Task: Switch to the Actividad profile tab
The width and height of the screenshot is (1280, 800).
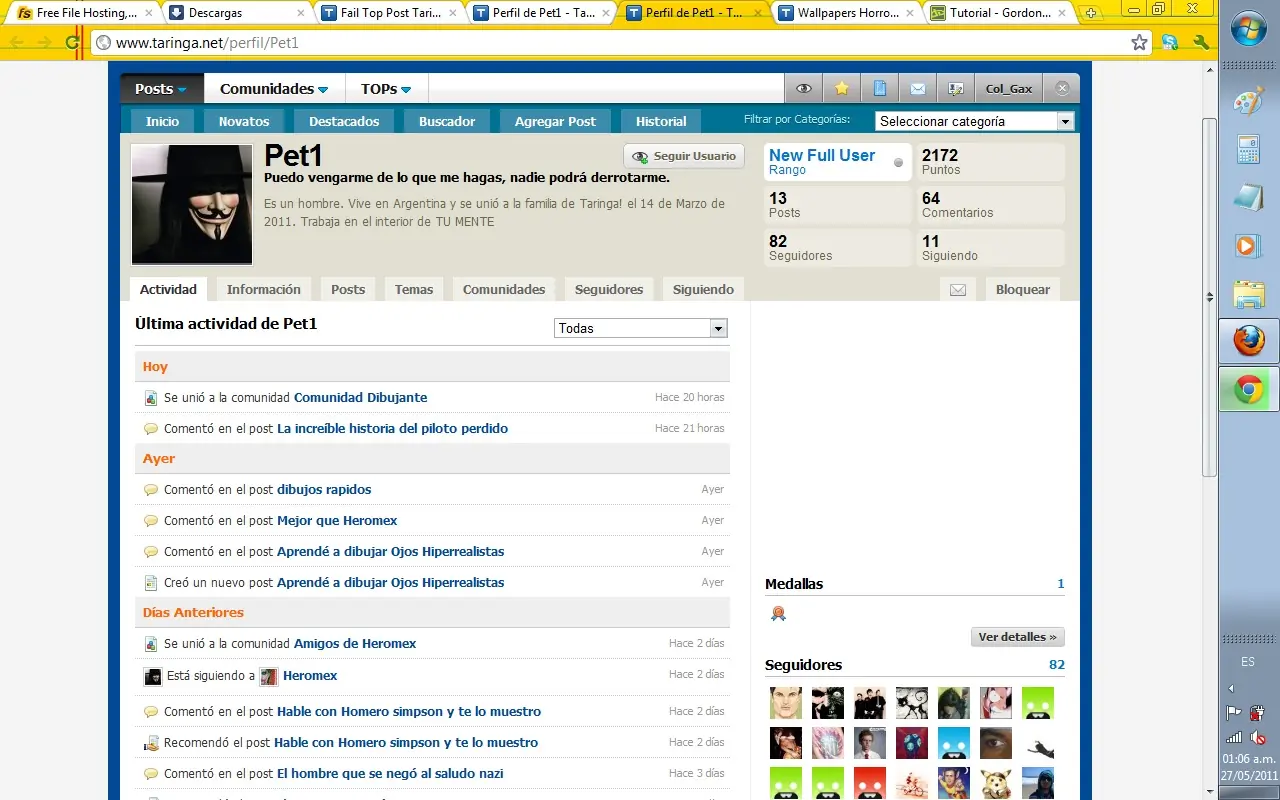Action: 168,289
